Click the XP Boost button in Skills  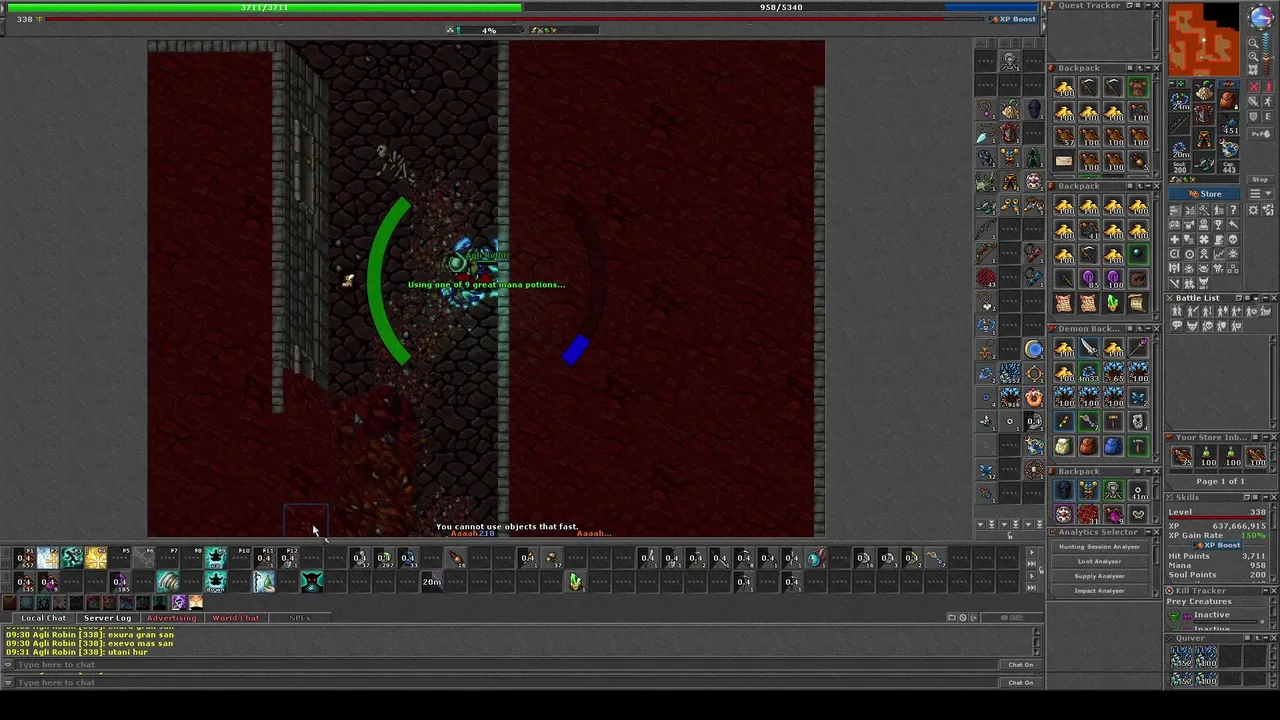point(1218,545)
